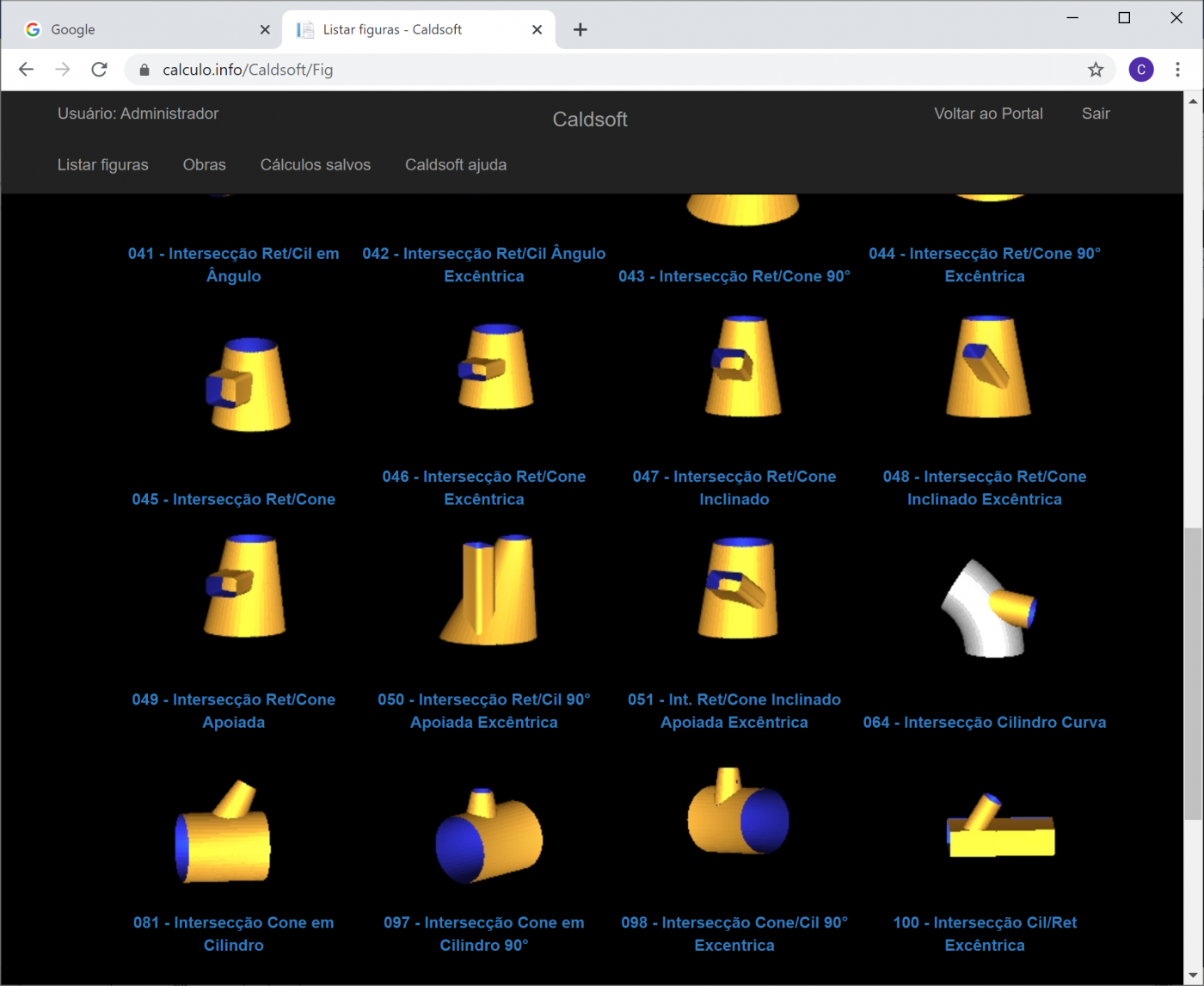Open the Obras menu item
This screenshot has width=1204, height=986.
tap(204, 165)
